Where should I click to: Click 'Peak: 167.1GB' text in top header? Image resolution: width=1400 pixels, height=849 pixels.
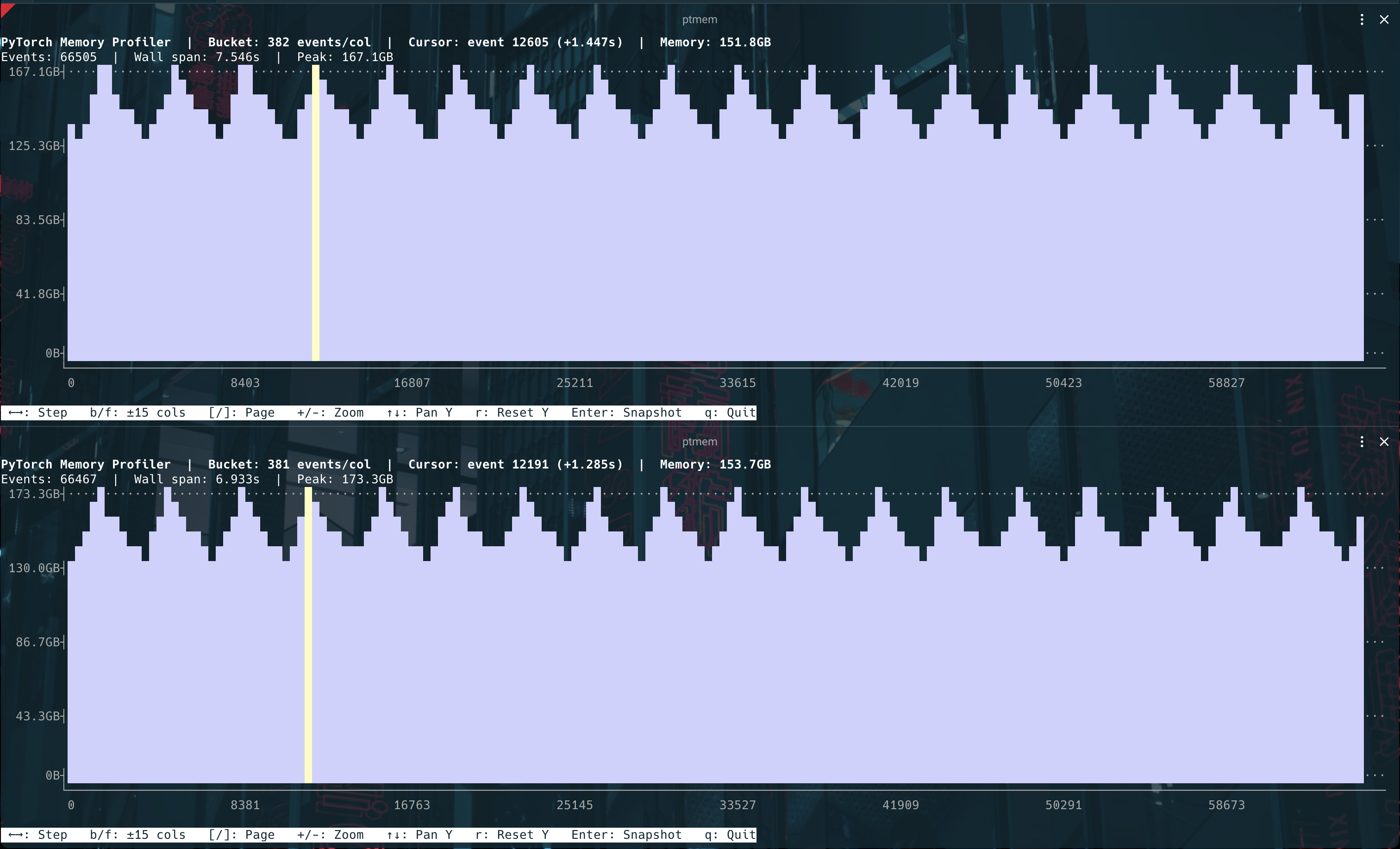345,57
